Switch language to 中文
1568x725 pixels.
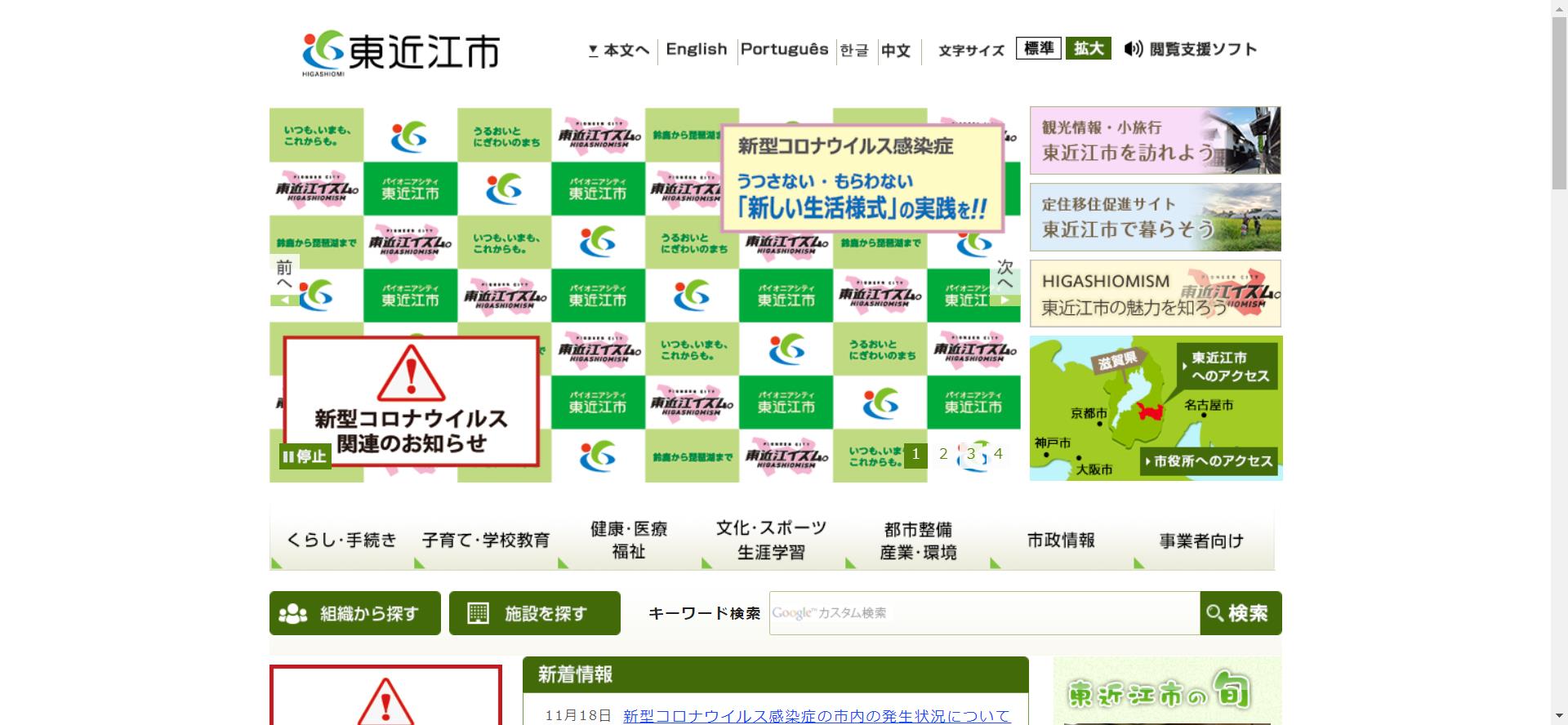[x=896, y=51]
